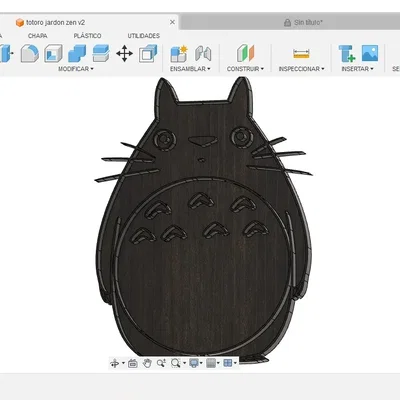The height and width of the screenshot is (400, 400).
Task: Activate the Zoom magnifier tool
Action: point(161,363)
